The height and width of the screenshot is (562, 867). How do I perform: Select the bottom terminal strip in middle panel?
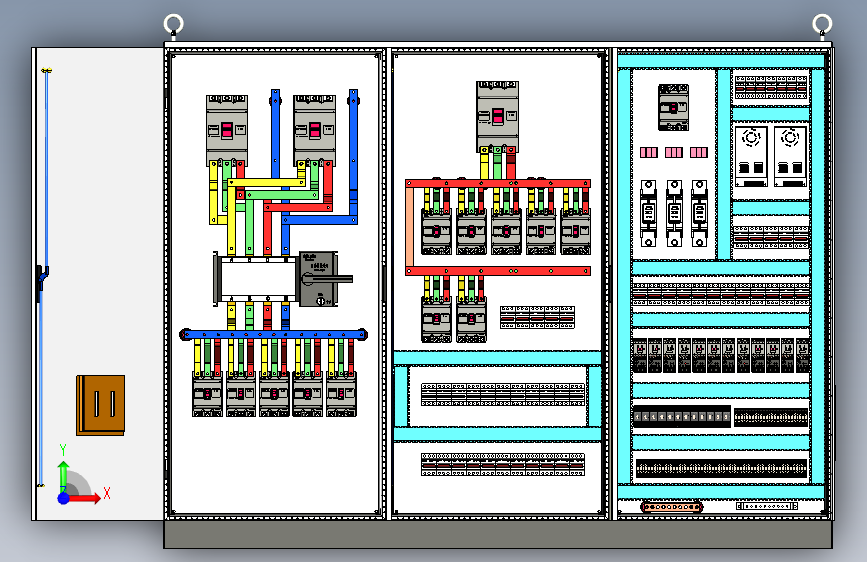pyautogui.click(x=503, y=465)
